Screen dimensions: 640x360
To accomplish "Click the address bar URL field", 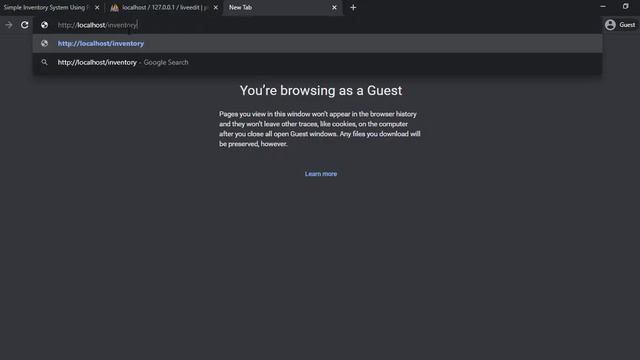I will click(x=318, y=25).
